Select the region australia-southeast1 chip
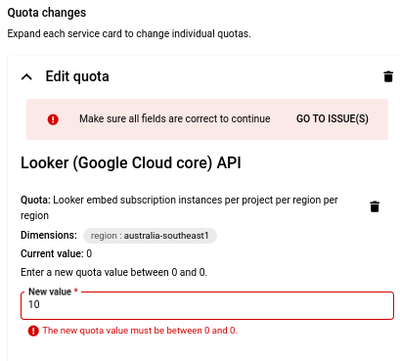The width and height of the screenshot is (400, 361). pyautogui.click(x=150, y=236)
